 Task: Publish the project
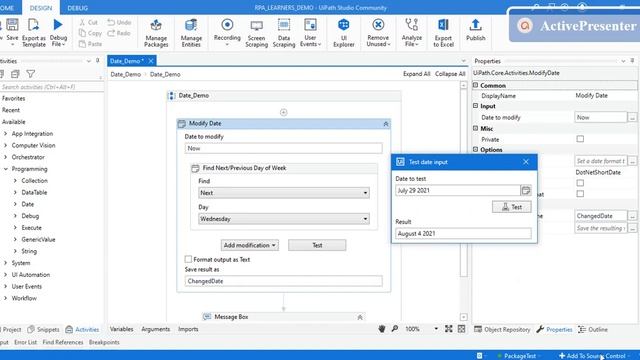(x=476, y=29)
